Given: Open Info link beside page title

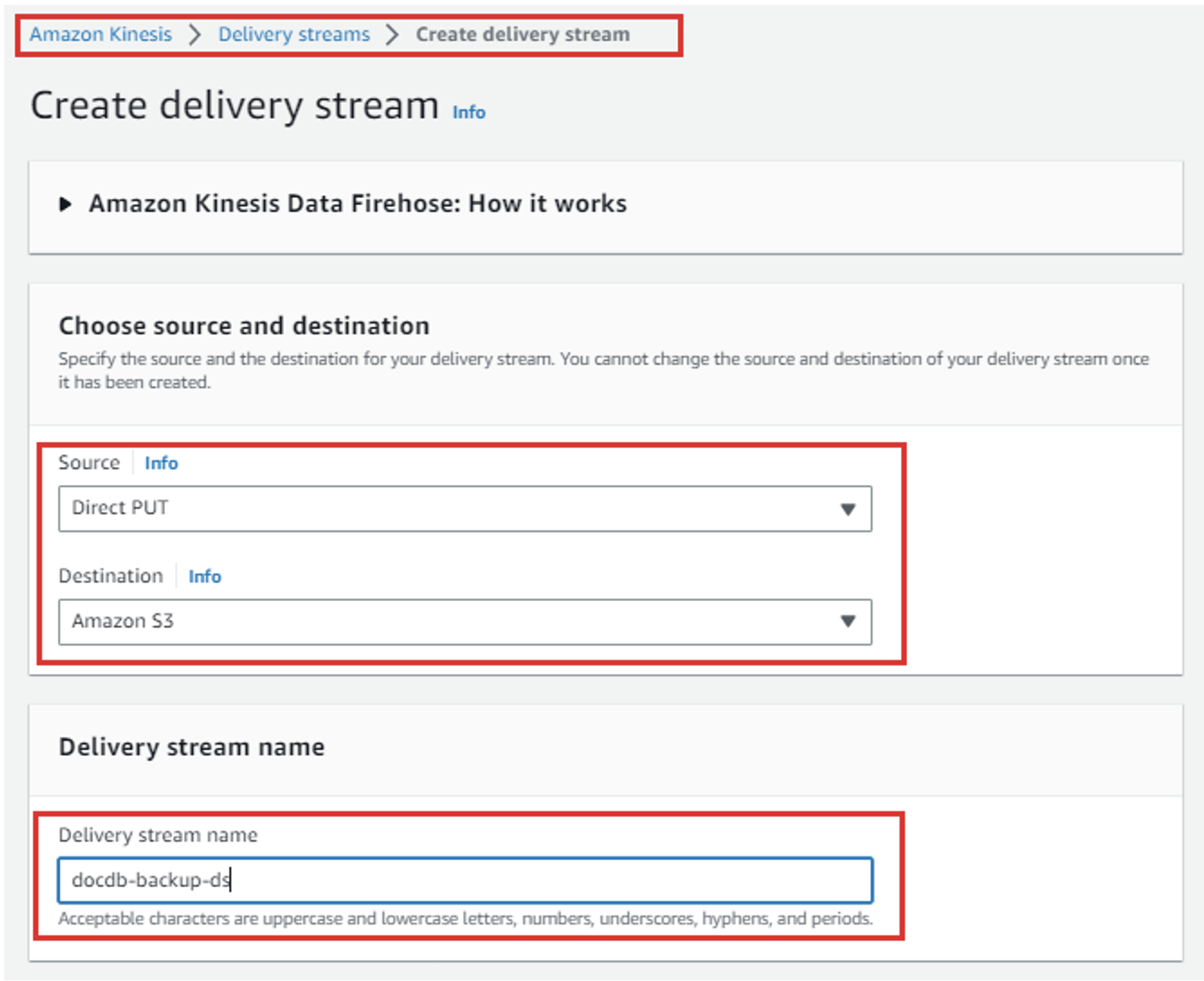Looking at the screenshot, I should coord(469,112).
